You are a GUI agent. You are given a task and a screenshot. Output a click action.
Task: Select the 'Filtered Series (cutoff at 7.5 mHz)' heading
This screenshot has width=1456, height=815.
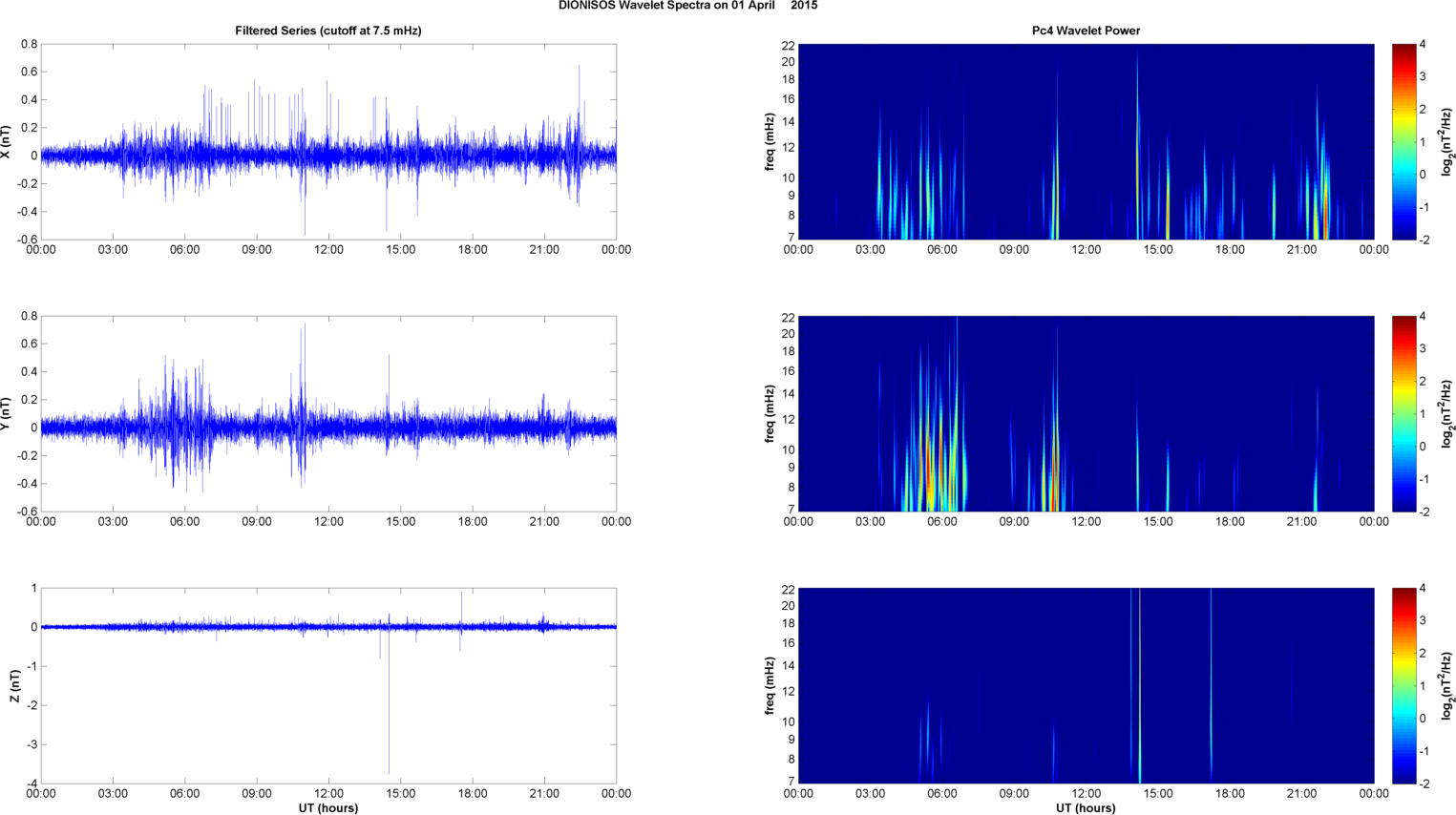[x=328, y=31]
